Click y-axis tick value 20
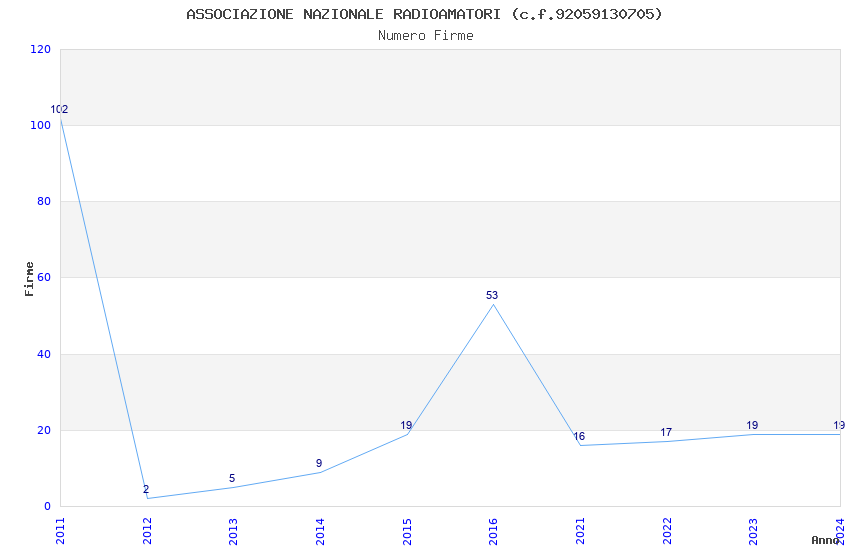850x550 pixels. click(x=44, y=430)
